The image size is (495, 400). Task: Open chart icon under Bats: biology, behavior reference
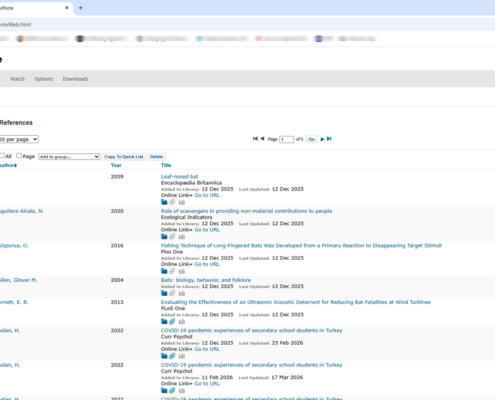[x=182, y=293]
